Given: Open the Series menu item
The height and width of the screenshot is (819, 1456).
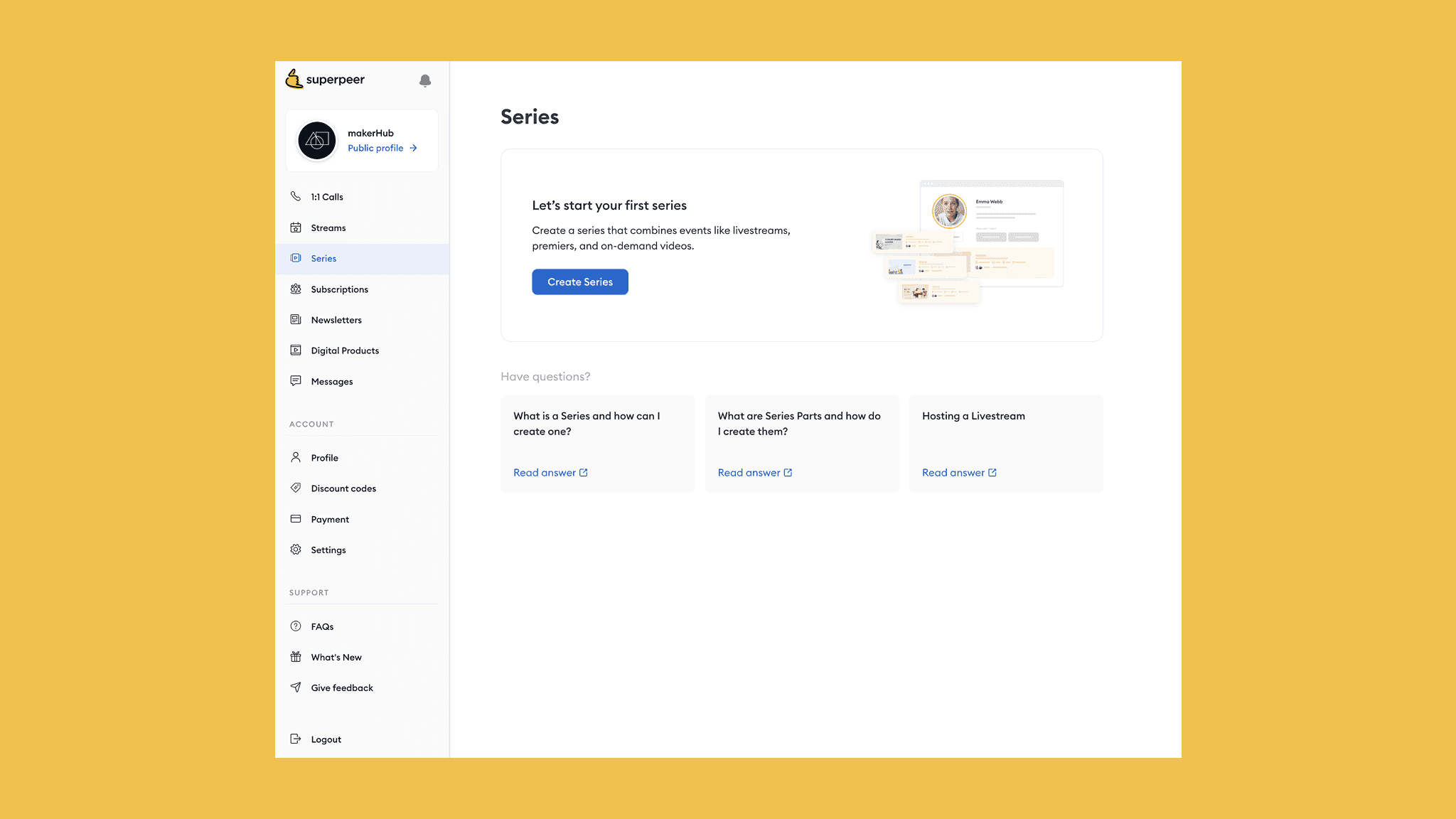Looking at the screenshot, I should tap(323, 259).
